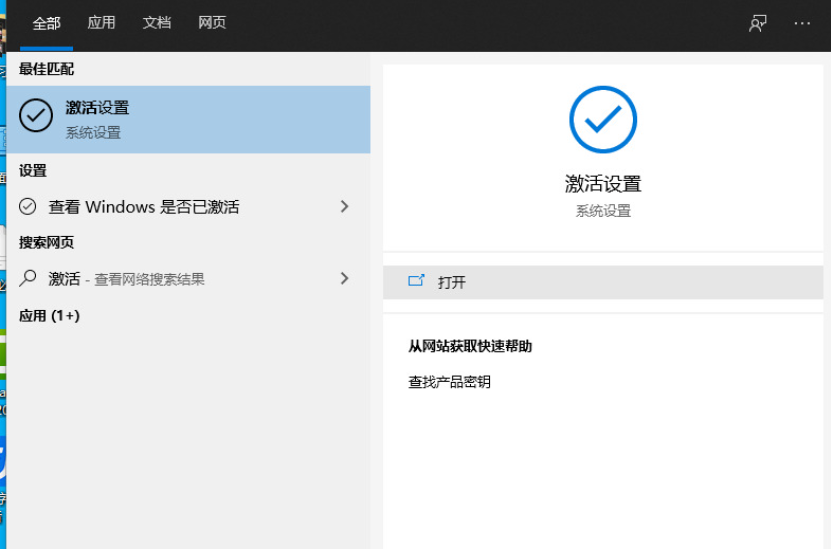Expand the arrow for 查看 Windows 是否已激活
Viewport: 831px width, 556px height.
pos(344,207)
